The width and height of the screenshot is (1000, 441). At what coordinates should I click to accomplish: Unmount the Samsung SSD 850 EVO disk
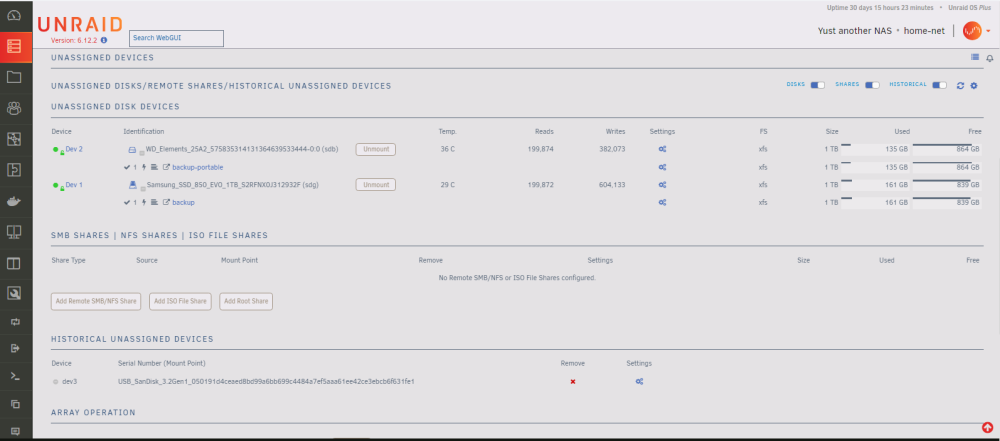click(x=376, y=185)
